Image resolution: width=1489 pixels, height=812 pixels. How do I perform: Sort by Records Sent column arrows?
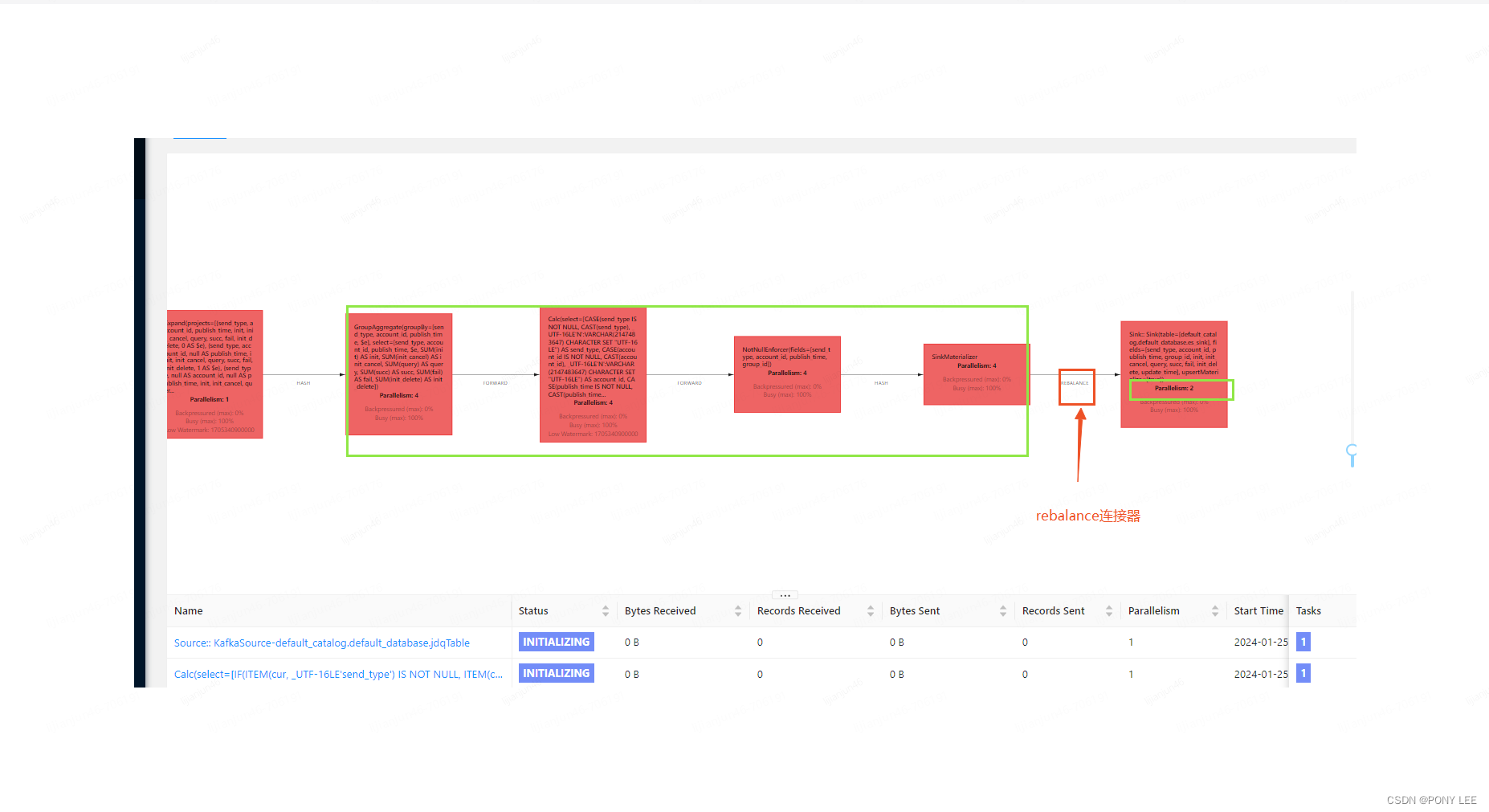[x=1109, y=611]
